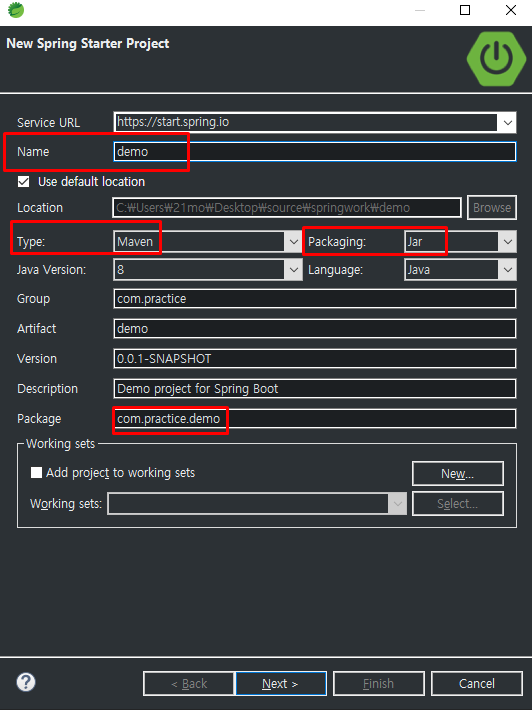This screenshot has width=532, height=710.
Task: Focus the Name input field
Action: pos(315,152)
